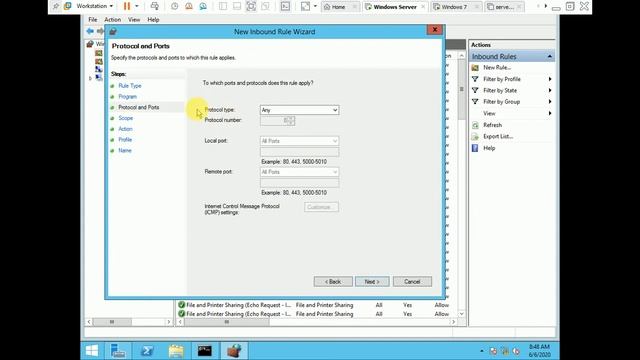
Task: Click the stretch guest display icon
Action: [x=305, y=6]
